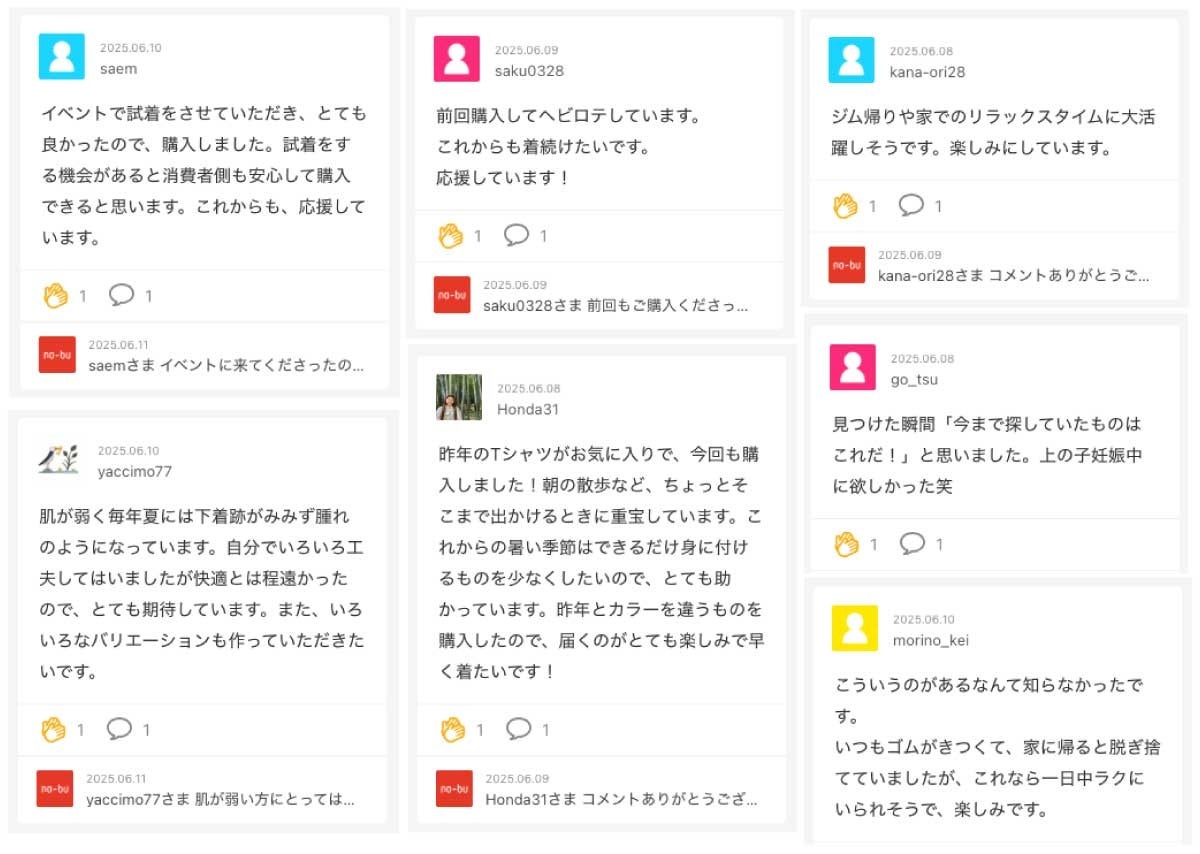Open replies on Honda31's comment

click(518, 729)
